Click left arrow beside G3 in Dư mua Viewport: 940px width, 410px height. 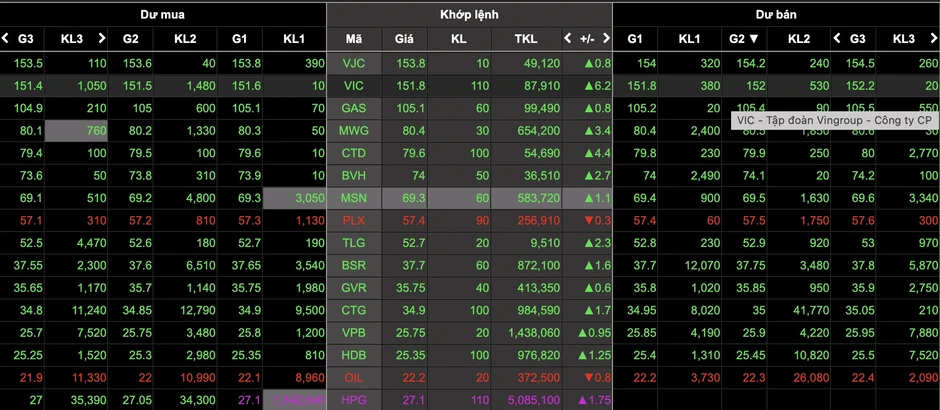(x=5, y=38)
